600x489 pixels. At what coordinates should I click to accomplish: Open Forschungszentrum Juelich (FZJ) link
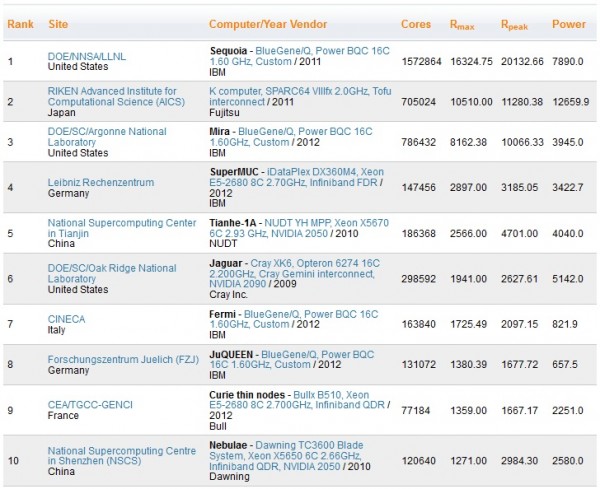tap(123, 360)
